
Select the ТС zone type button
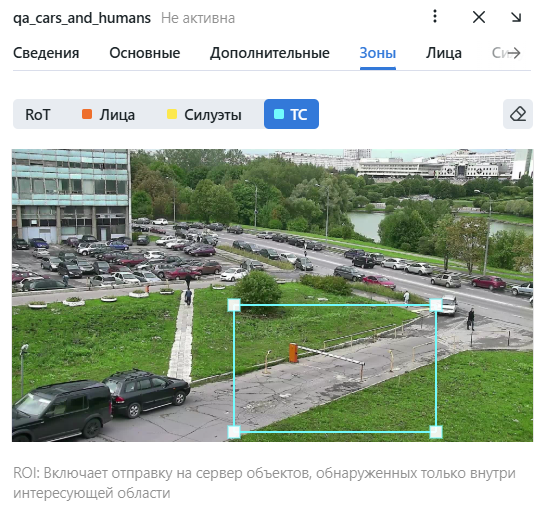(x=291, y=114)
